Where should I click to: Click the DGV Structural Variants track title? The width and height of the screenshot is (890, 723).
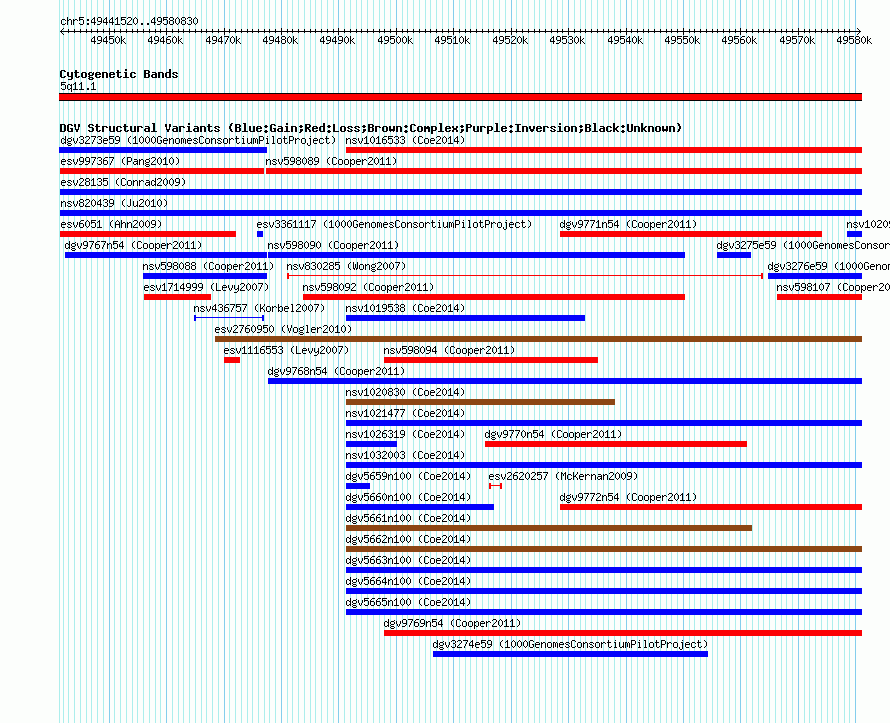pyautogui.click(x=371, y=128)
